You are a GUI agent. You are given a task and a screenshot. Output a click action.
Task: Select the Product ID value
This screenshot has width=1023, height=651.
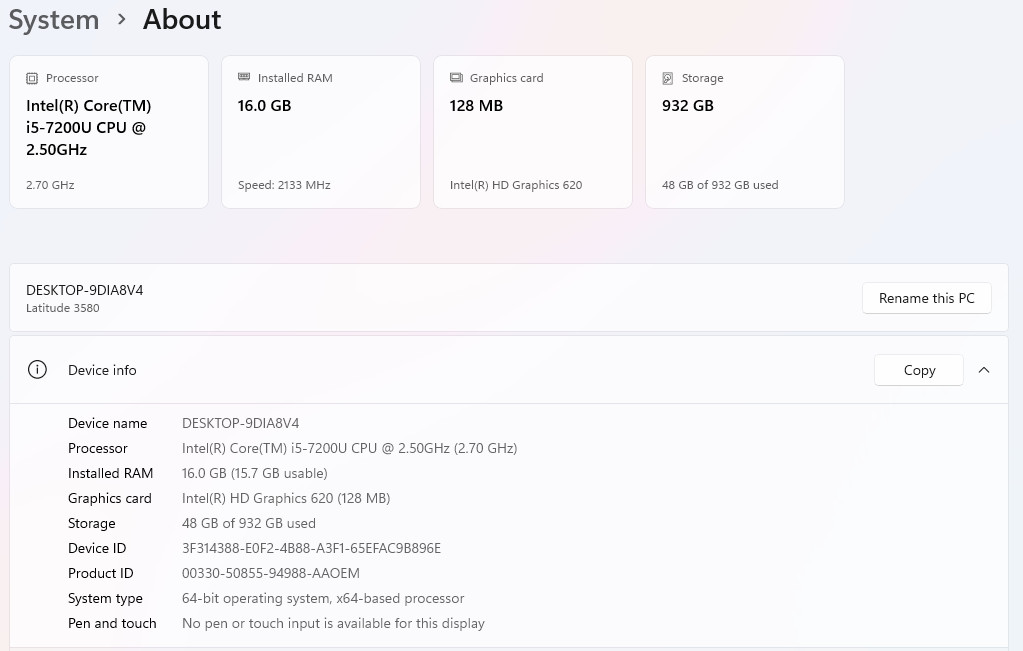pos(271,573)
